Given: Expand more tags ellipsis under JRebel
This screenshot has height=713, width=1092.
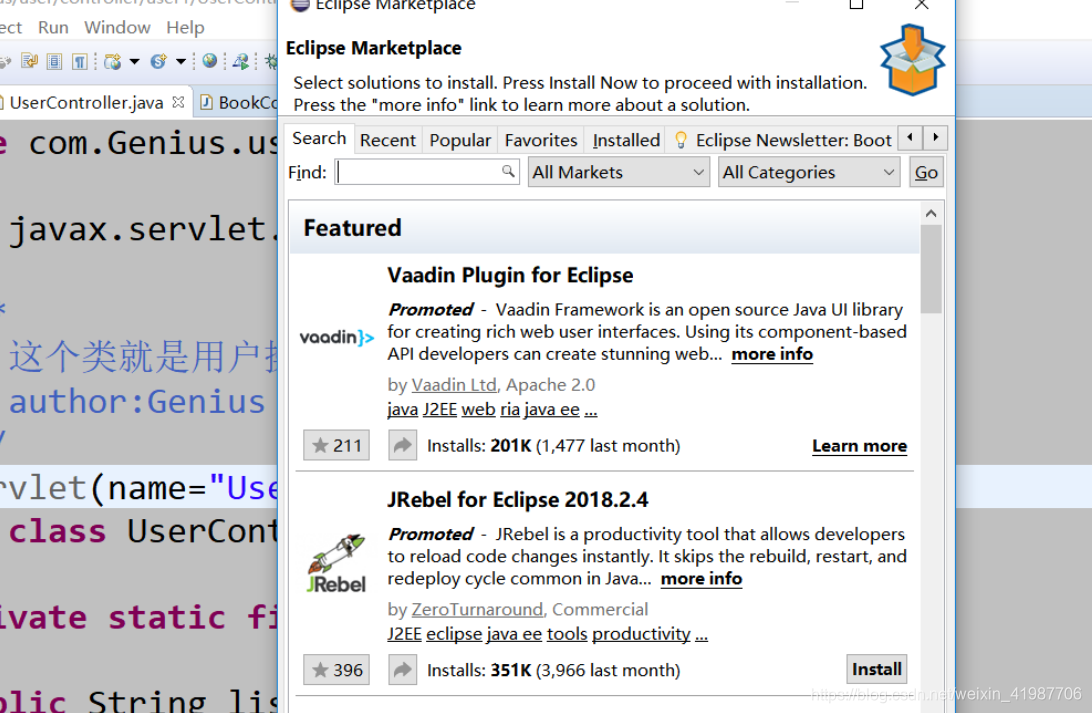Looking at the screenshot, I should [701, 634].
